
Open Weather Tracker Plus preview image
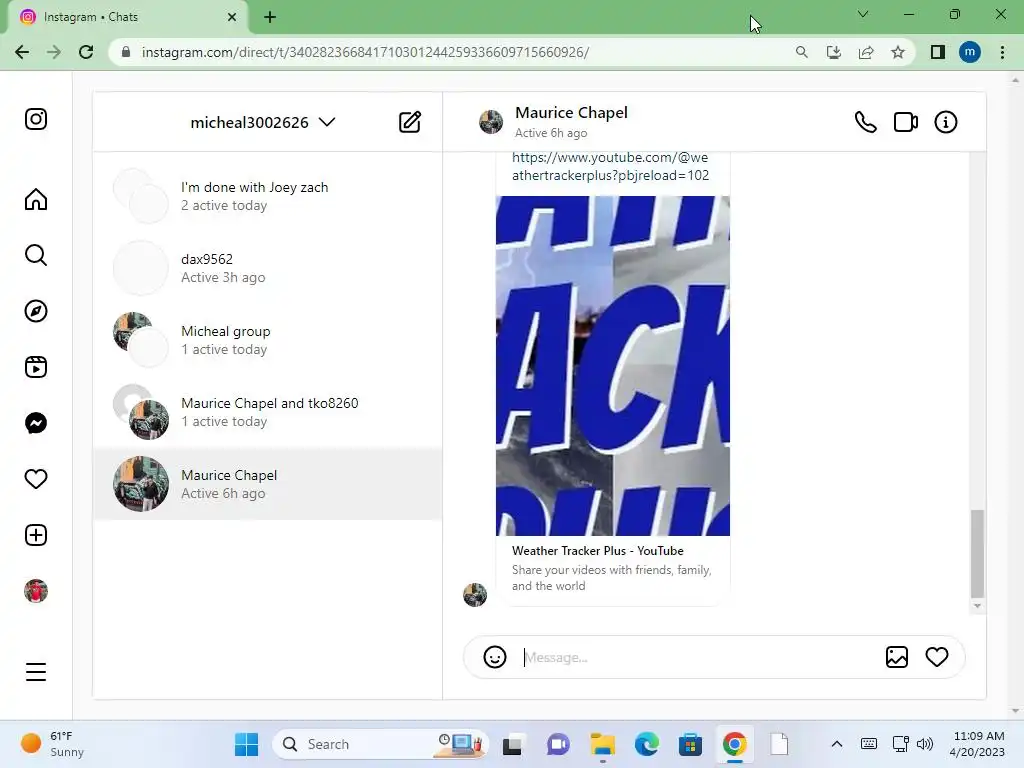[x=613, y=366]
